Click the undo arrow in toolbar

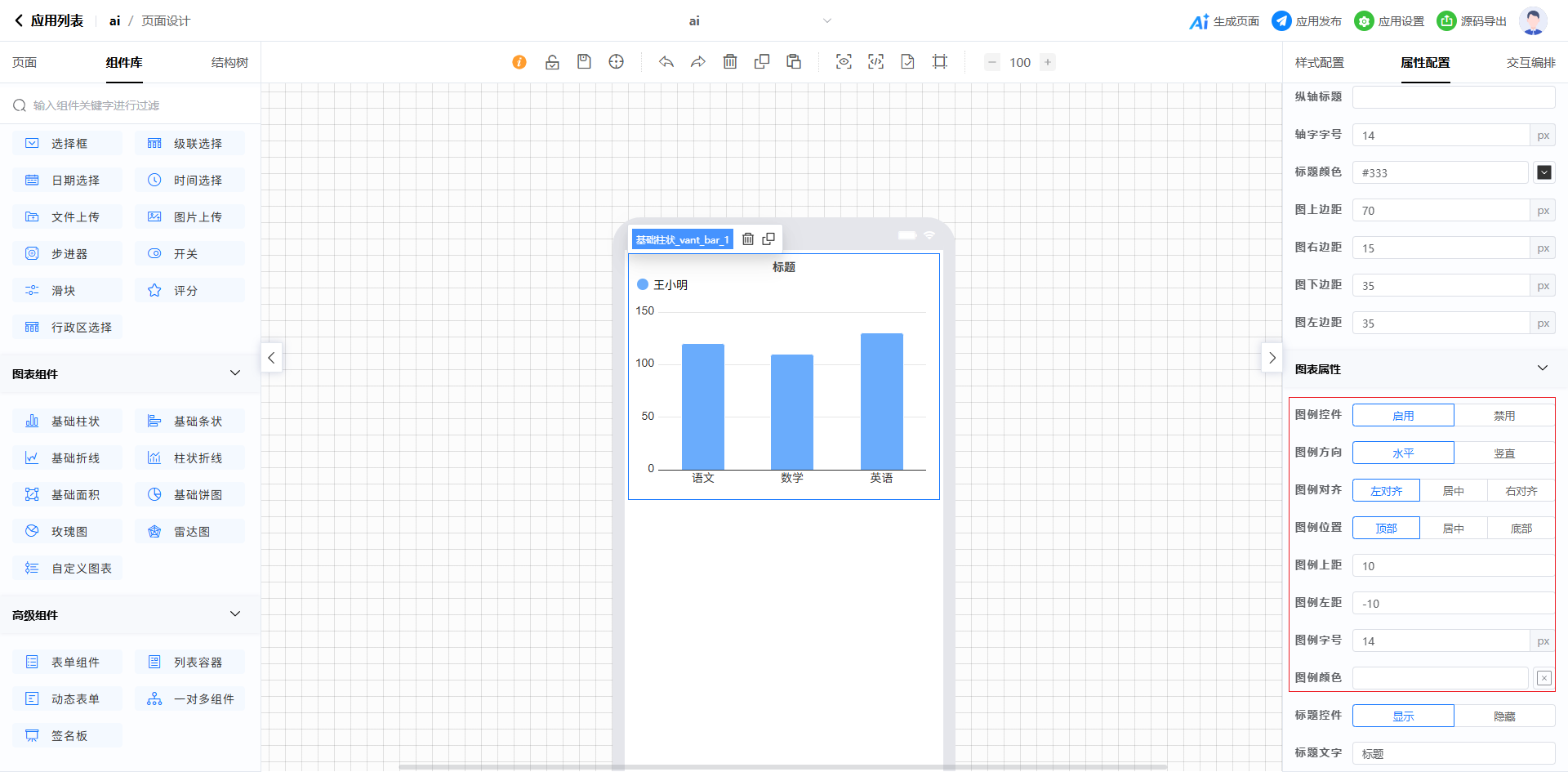coord(666,62)
